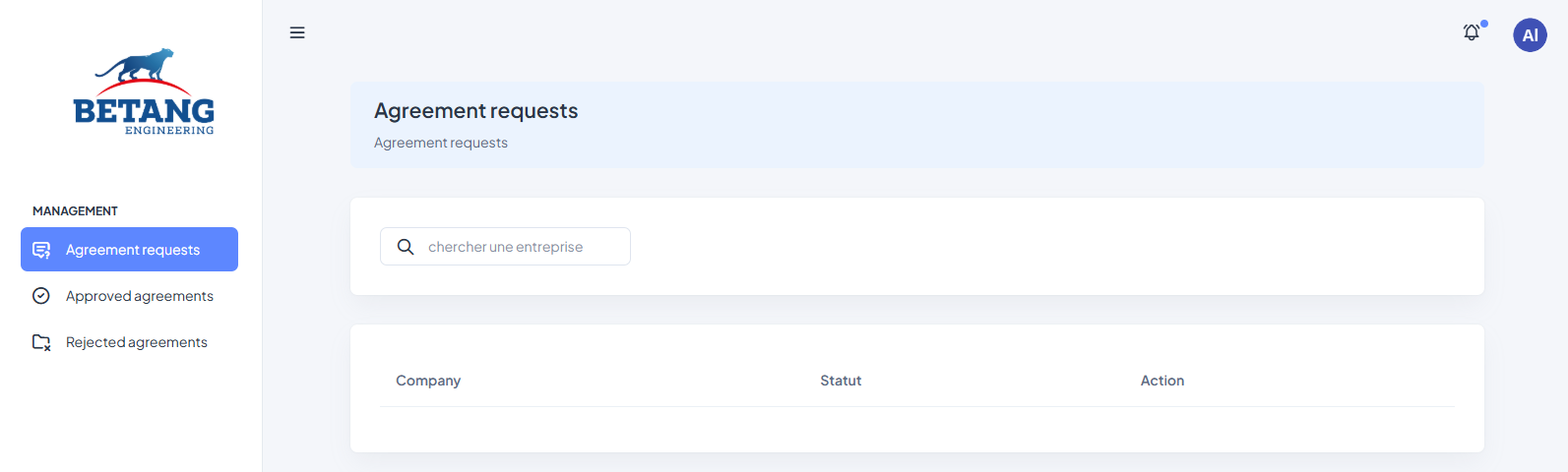Click the Statut column header

(841, 381)
